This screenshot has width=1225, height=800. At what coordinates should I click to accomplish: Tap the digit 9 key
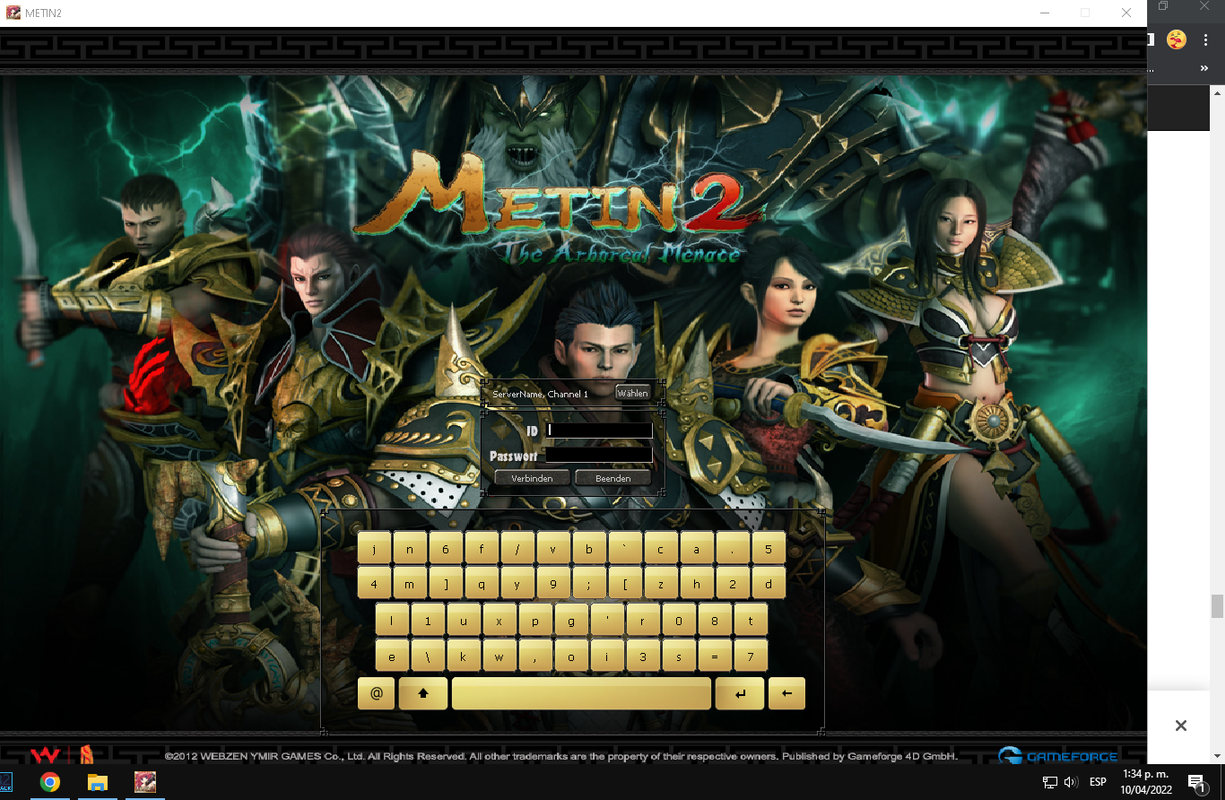coord(553,584)
